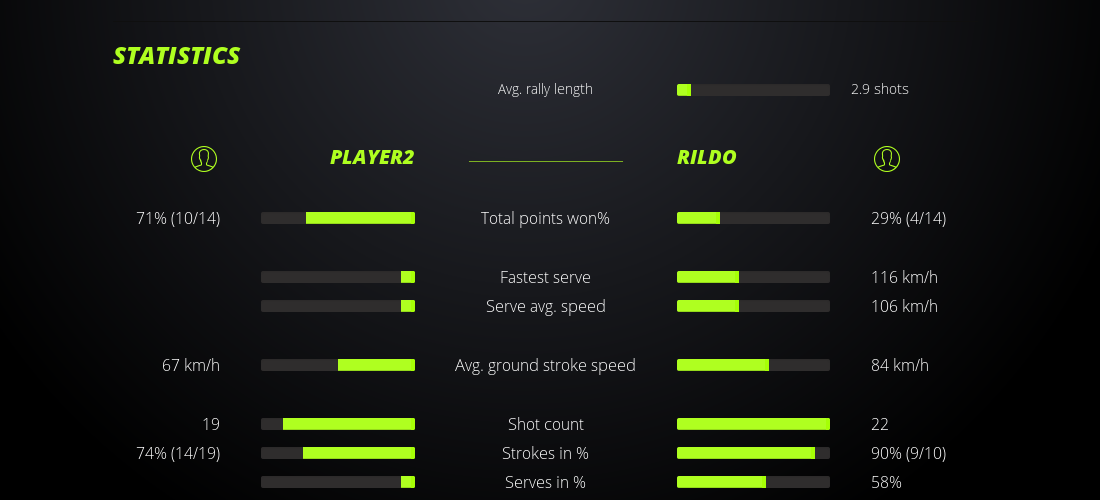Click the profile icon beside RILDO
The image size is (1100, 500).
(x=886, y=158)
